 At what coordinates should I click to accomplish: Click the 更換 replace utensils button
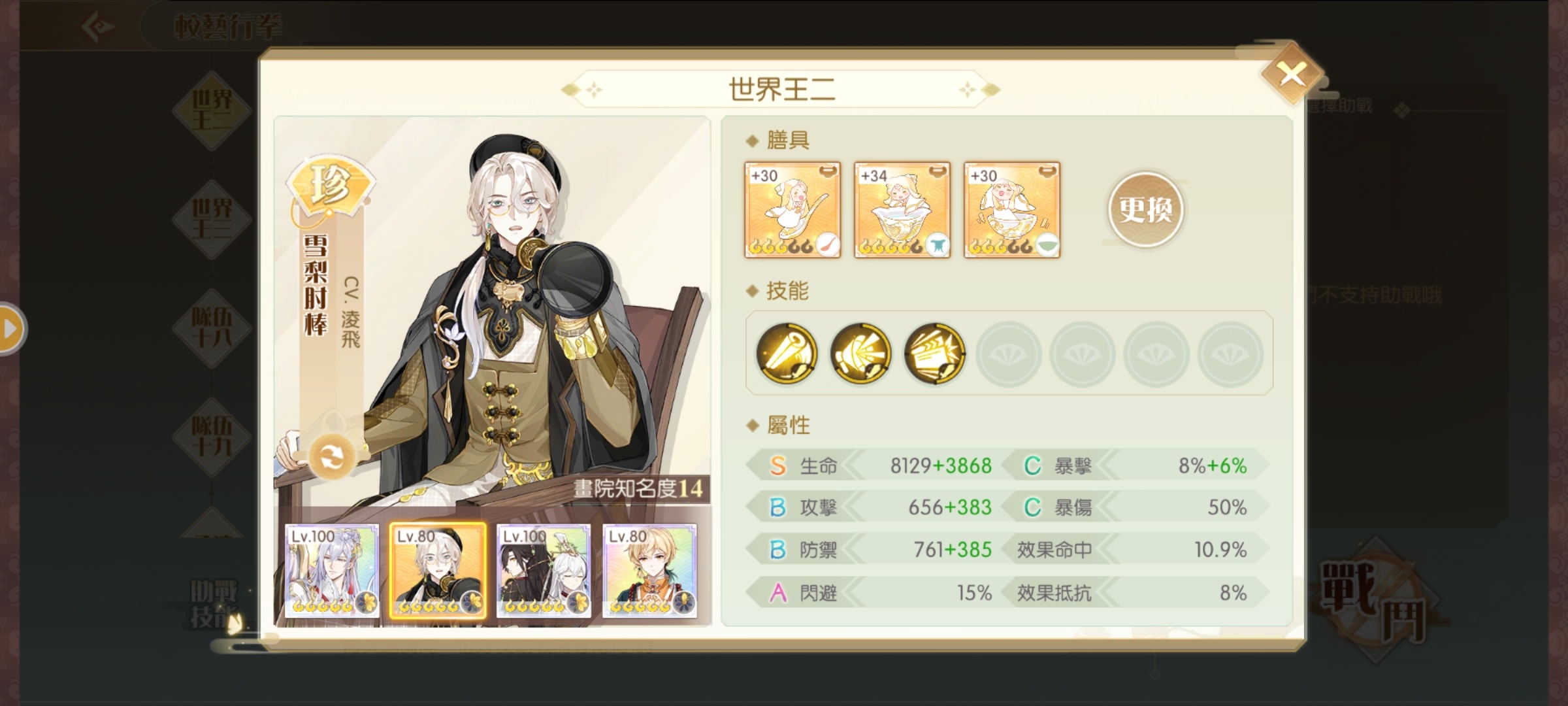coord(1145,210)
